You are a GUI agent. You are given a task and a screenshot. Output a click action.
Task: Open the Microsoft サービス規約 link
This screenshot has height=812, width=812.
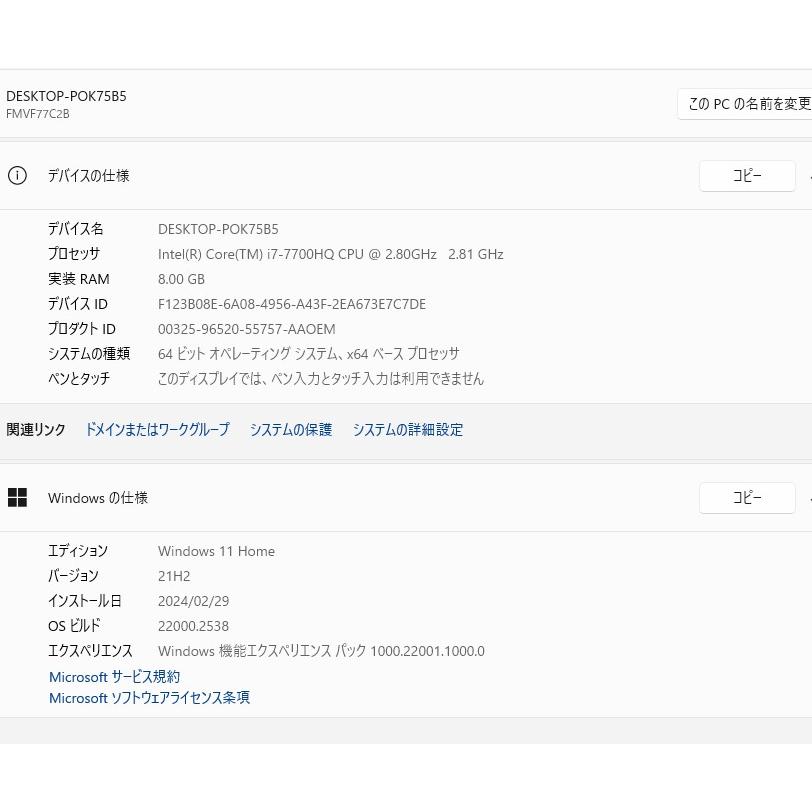(x=114, y=677)
